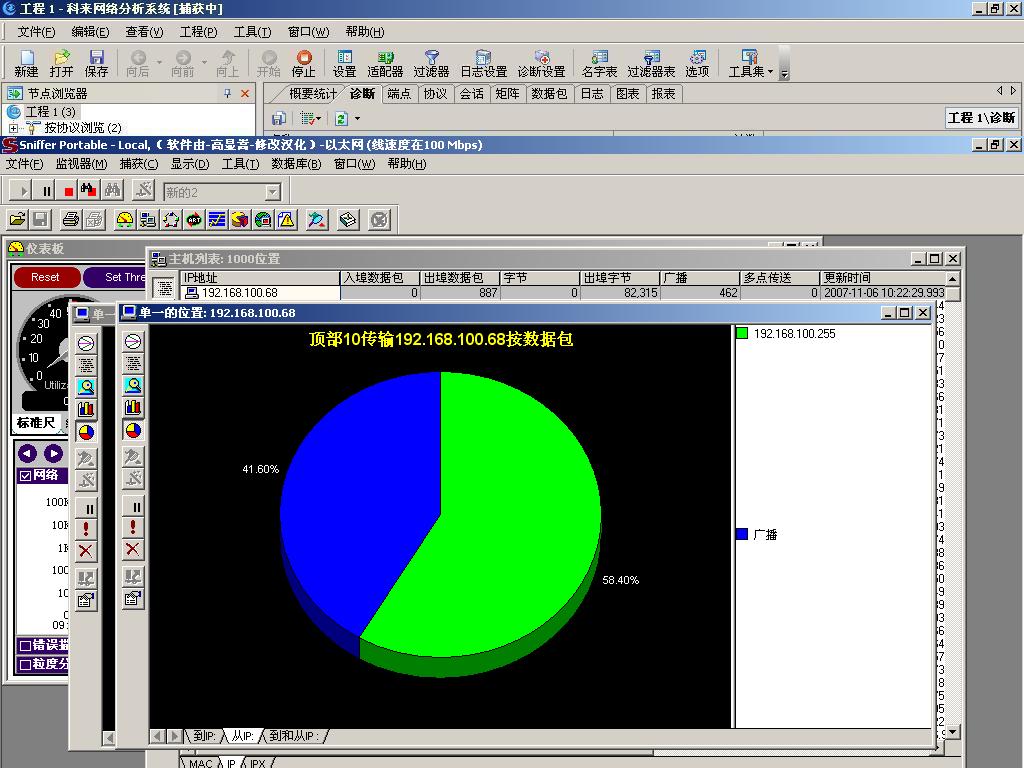
Task: Click the red Reset button
Action: pyautogui.click(x=45, y=277)
